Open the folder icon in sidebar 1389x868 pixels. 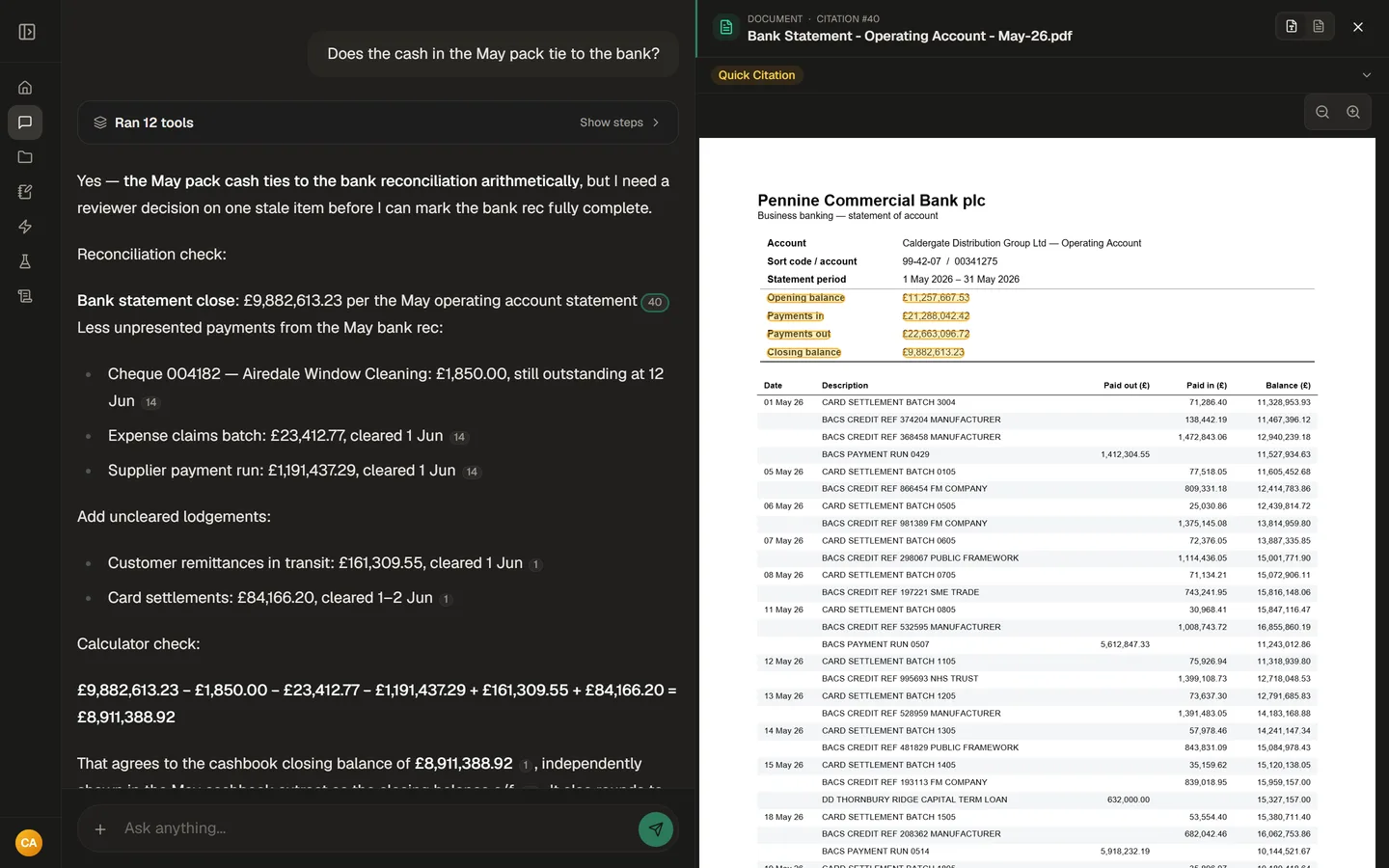click(25, 157)
